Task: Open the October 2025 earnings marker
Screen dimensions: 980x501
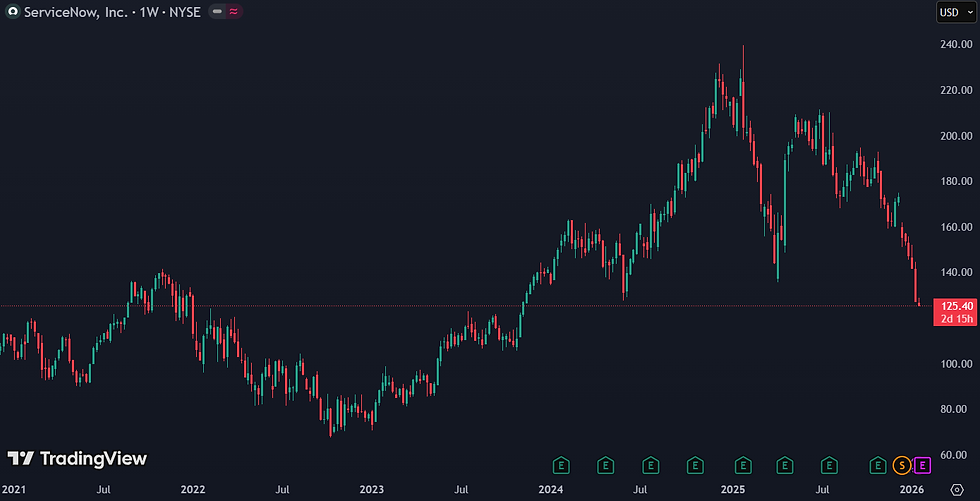Action: click(x=878, y=465)
